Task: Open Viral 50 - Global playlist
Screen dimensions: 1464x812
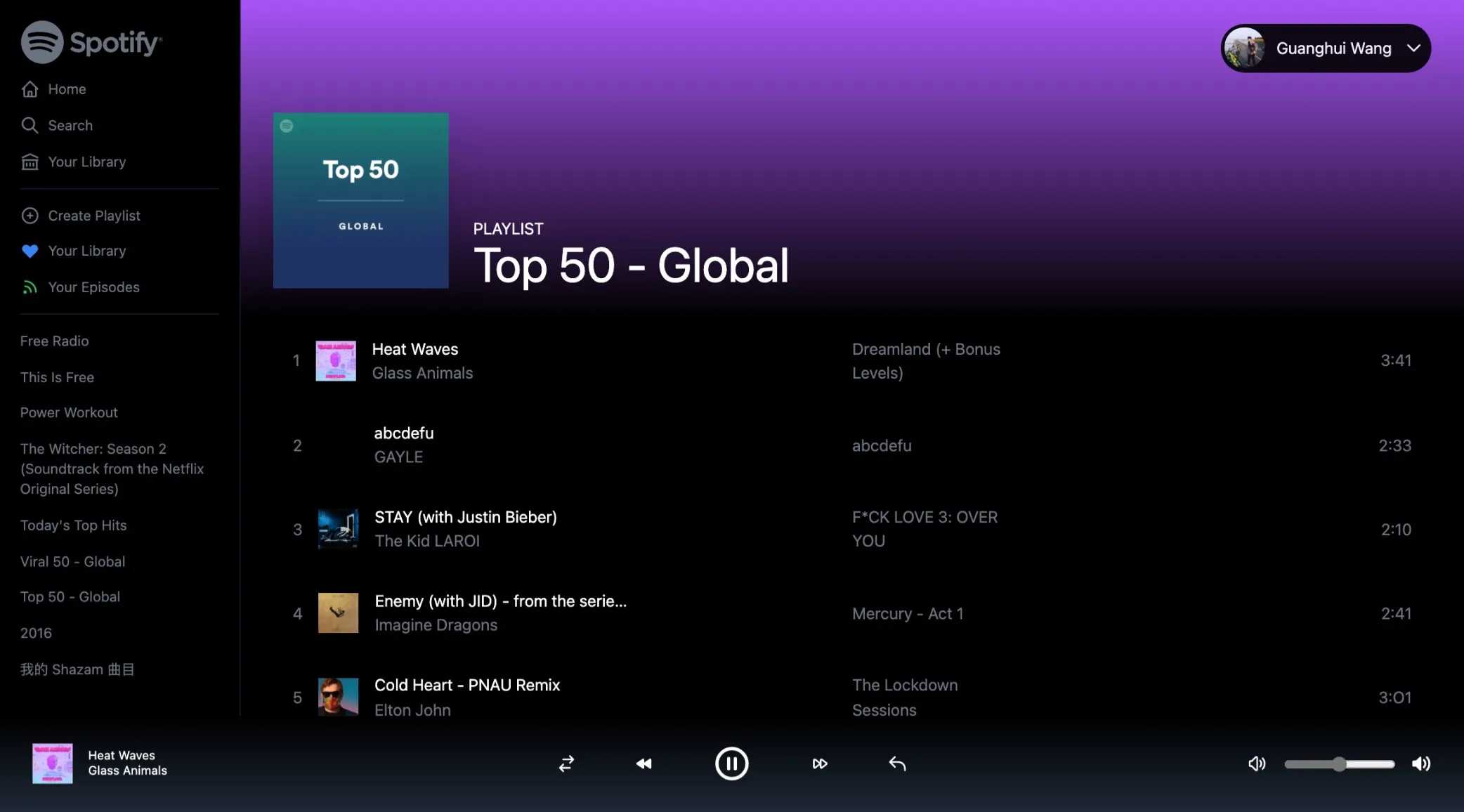Action: pos(72,562)
